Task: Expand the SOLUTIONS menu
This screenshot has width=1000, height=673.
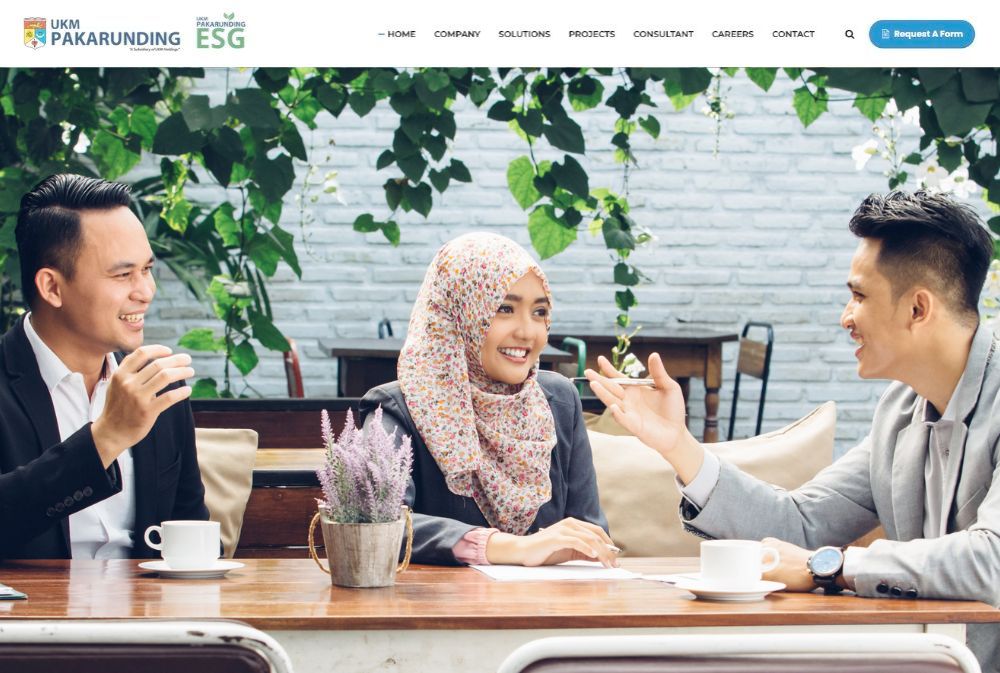Action: [x=524, y=34]
